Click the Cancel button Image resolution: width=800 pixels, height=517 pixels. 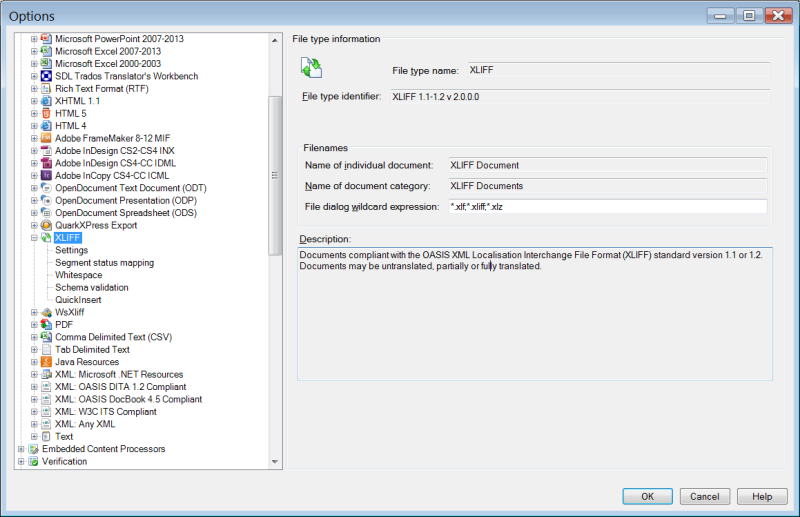point(705,496)
